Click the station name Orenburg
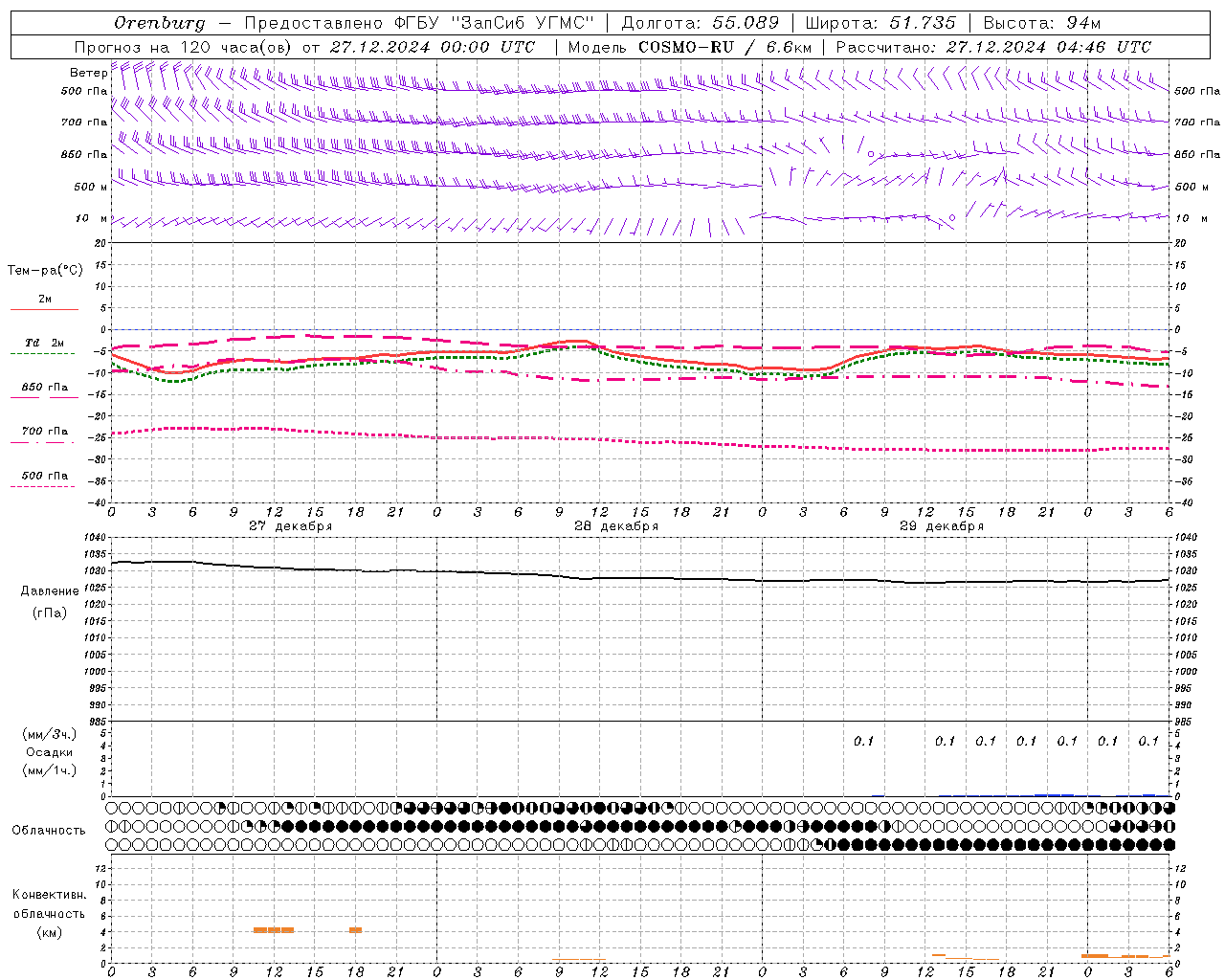This screenshot has height=980, width=1225. coord(159,23)
